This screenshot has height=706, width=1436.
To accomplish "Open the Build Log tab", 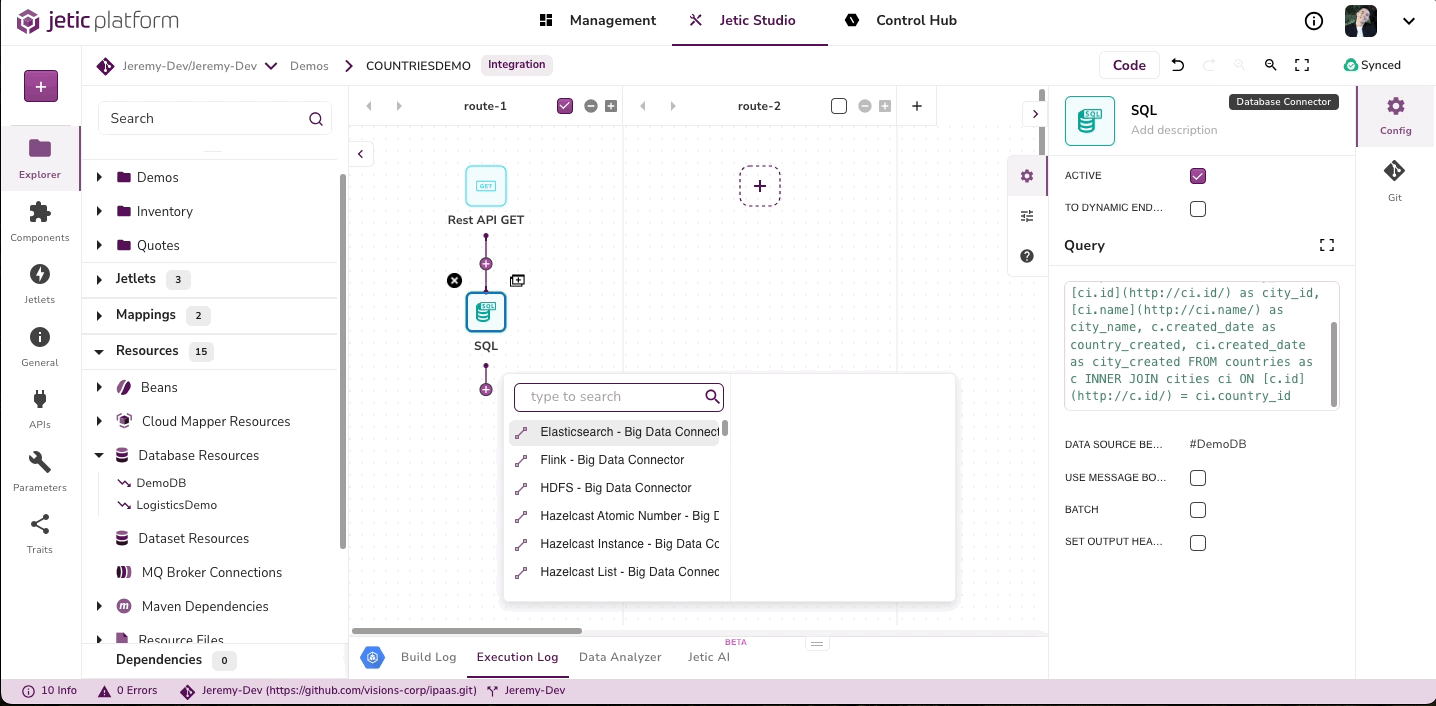I will (428, 657).
